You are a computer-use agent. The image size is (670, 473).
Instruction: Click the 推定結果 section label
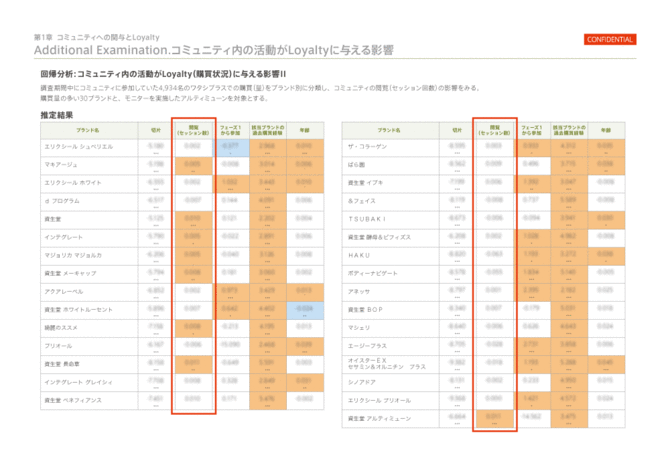click(57, 115)
